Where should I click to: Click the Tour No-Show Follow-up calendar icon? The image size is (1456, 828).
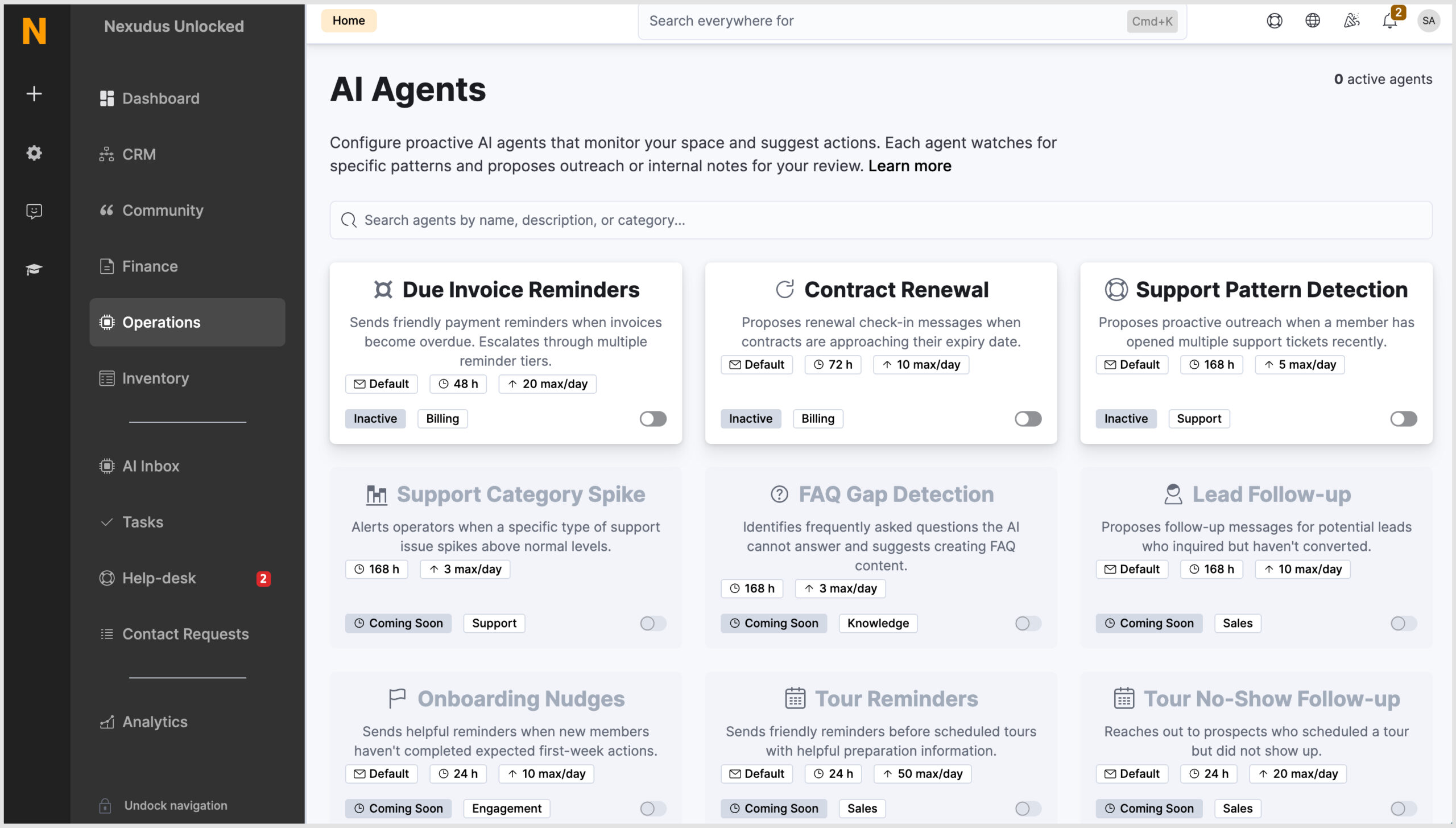tap(1123, 698)
